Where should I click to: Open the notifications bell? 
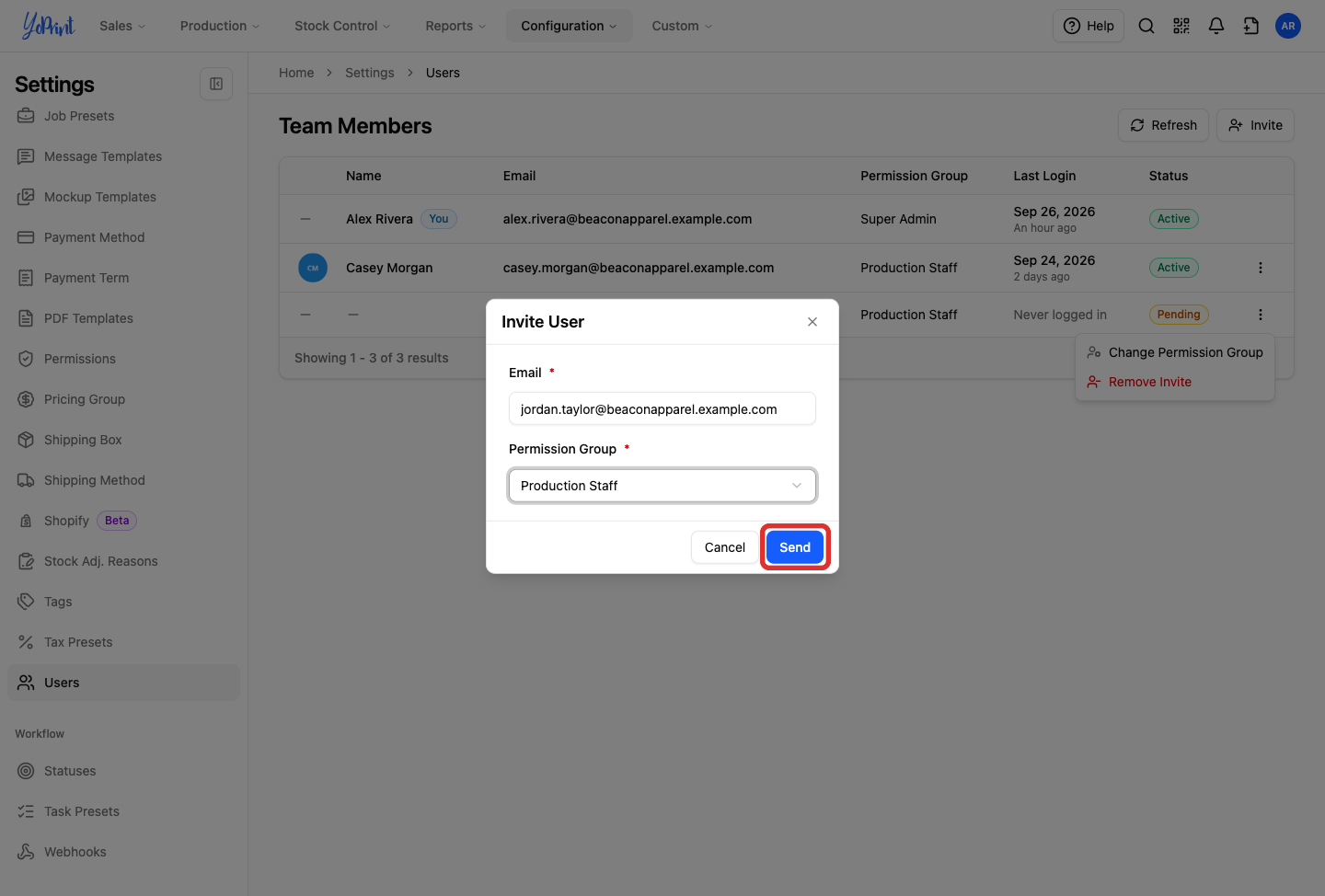[x=1216, y=26]
